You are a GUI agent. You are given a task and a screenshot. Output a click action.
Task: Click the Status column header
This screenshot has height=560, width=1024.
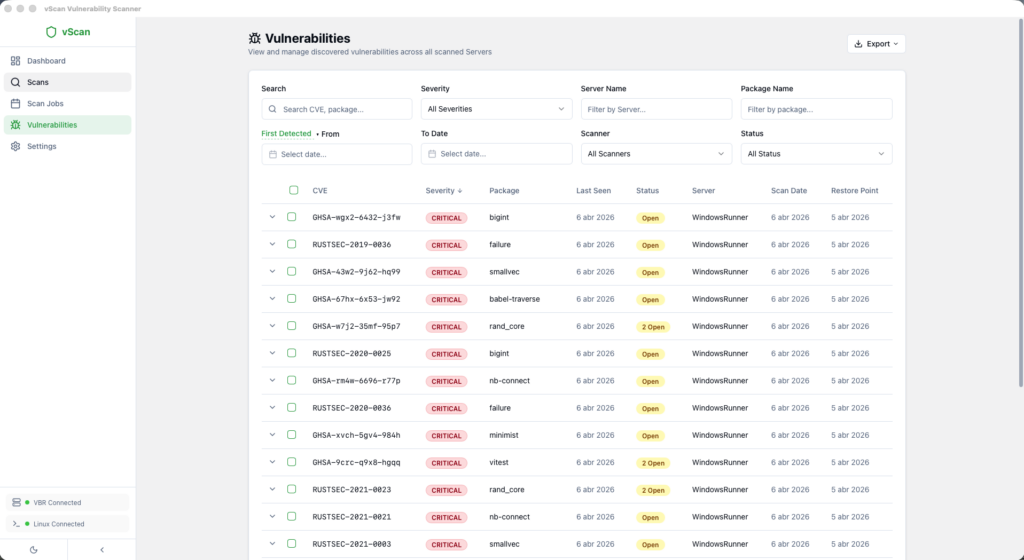(x=647, y=191)
